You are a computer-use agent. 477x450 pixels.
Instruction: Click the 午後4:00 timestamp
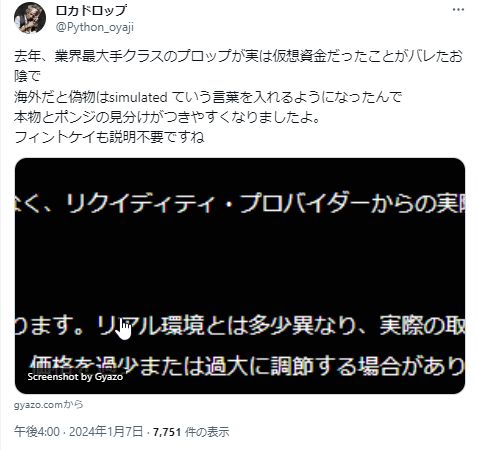[37, 432]
